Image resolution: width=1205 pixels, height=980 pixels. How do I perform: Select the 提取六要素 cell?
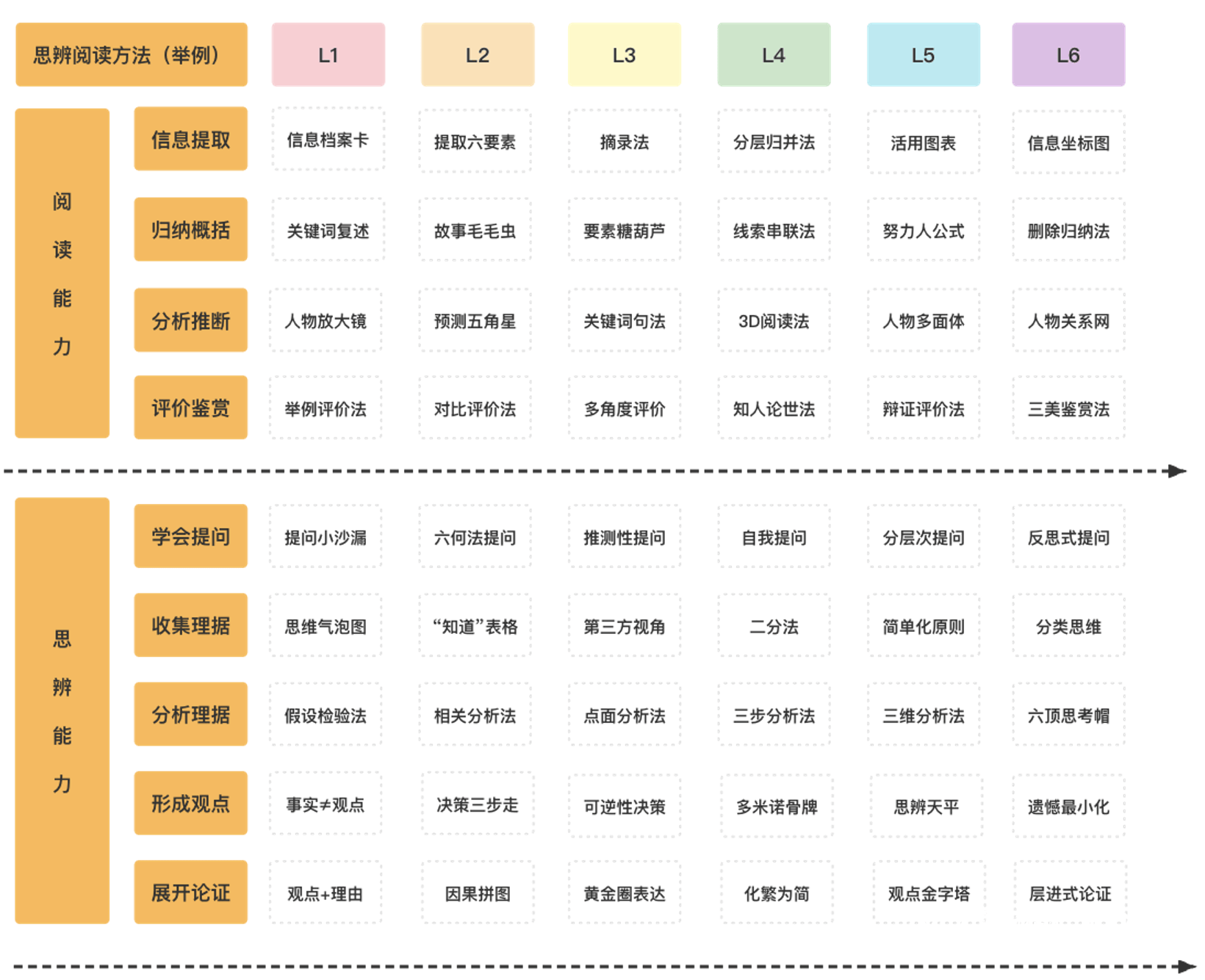point(475,142)
